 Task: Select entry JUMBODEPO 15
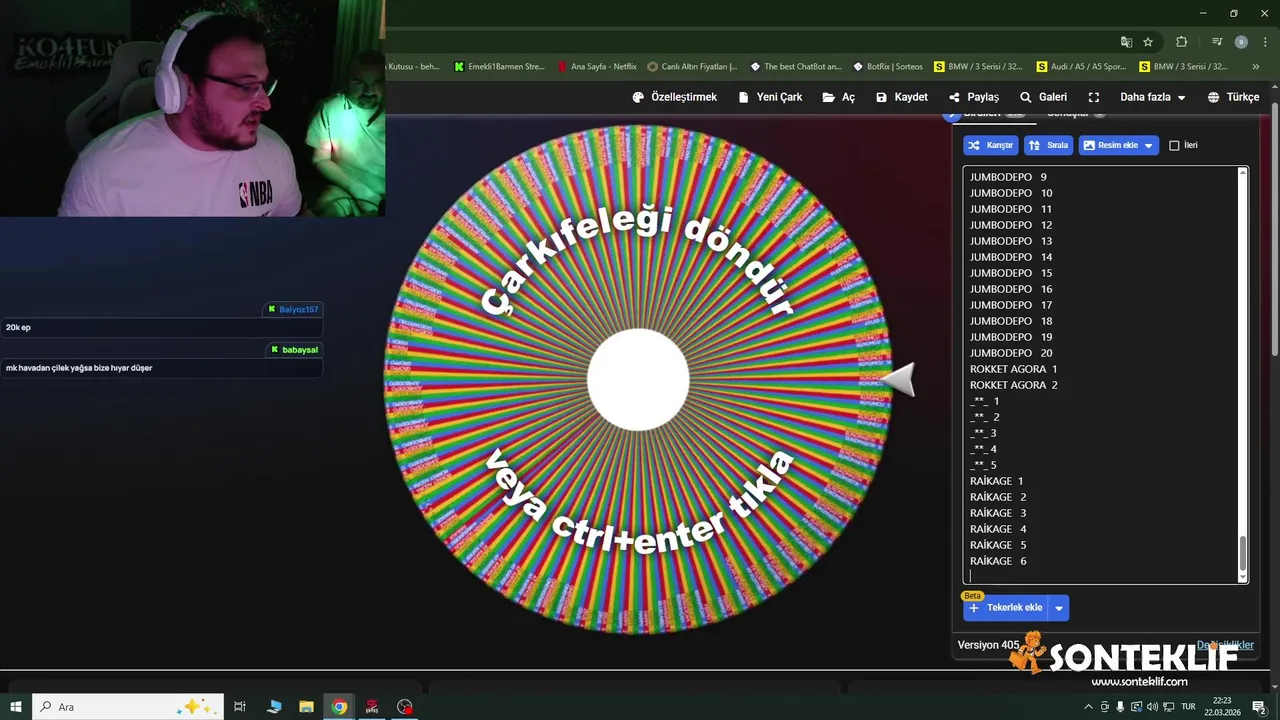1011,273
